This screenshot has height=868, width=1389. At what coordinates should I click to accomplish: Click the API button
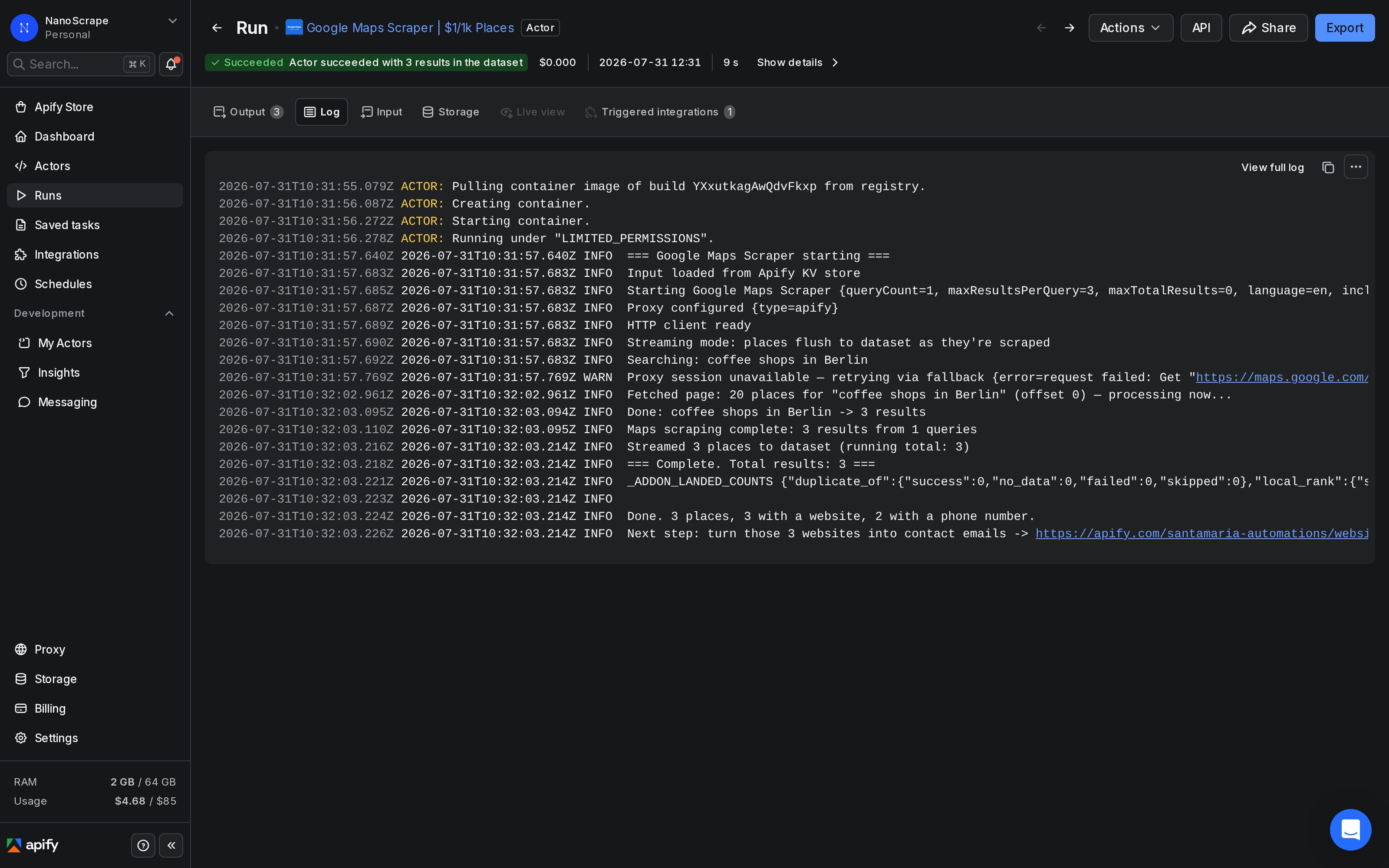tap(1201, 27)
